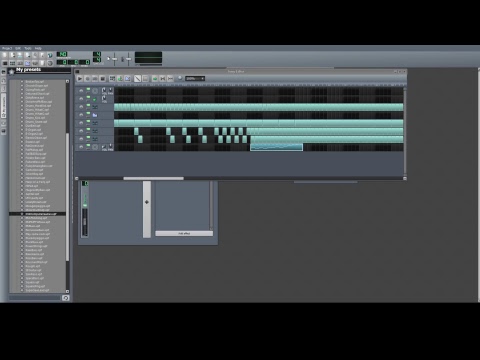
Task: Open track operations gear of first track
Action: click(81, 91)
